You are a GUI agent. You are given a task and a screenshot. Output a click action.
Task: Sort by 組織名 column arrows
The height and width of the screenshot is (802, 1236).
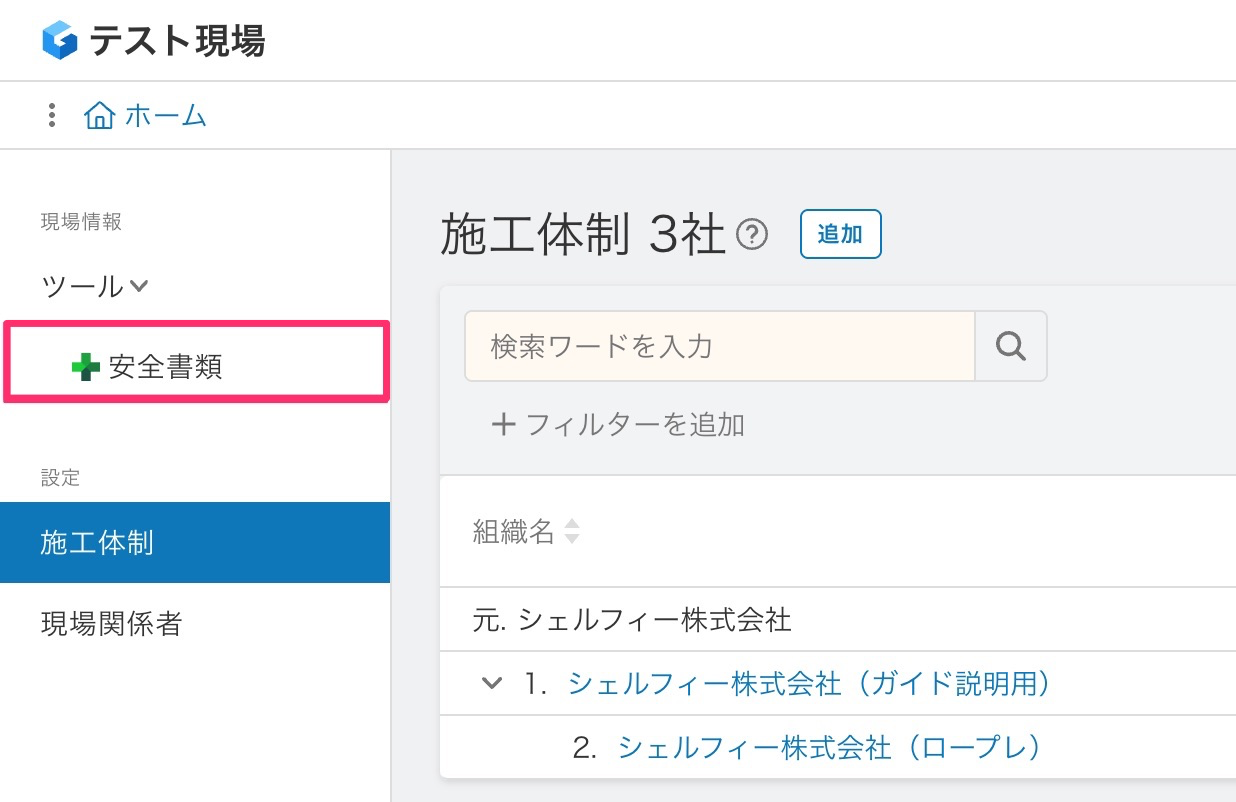click(x=572, y=532)
